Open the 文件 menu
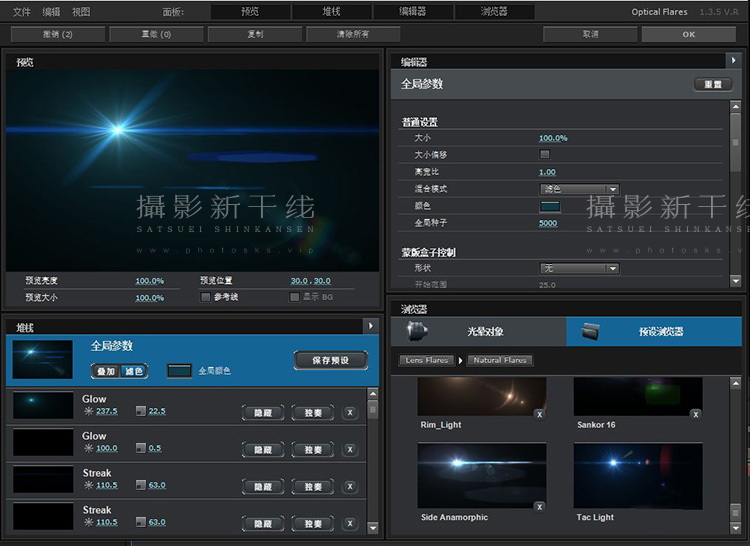The width and height of the screenshot is (750, 546). tap(22, 12)
